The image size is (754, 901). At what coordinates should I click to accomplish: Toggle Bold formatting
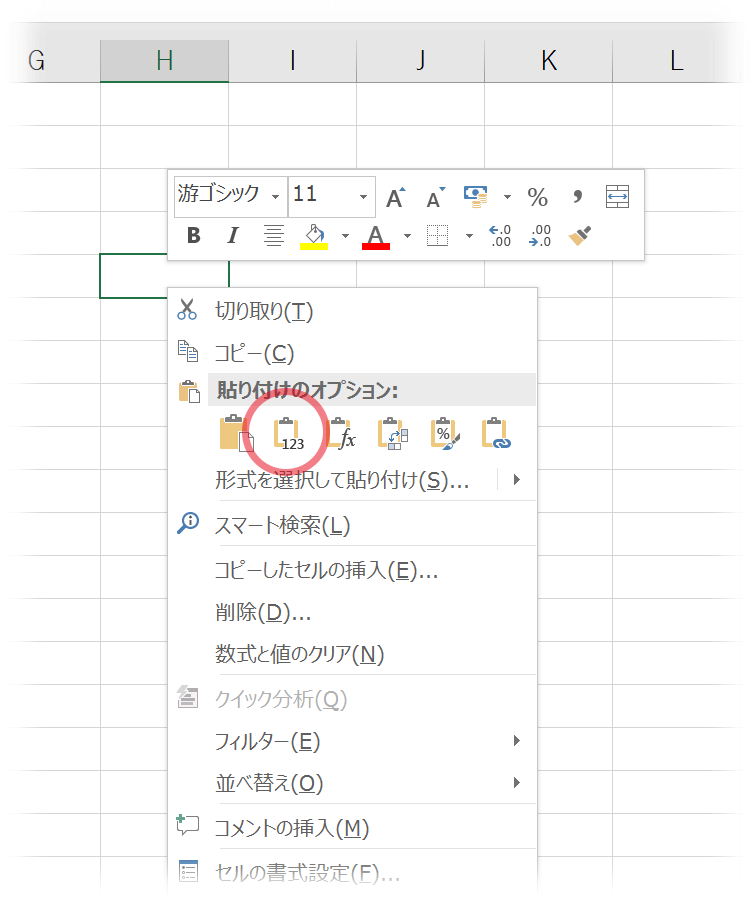click(194, 236)
